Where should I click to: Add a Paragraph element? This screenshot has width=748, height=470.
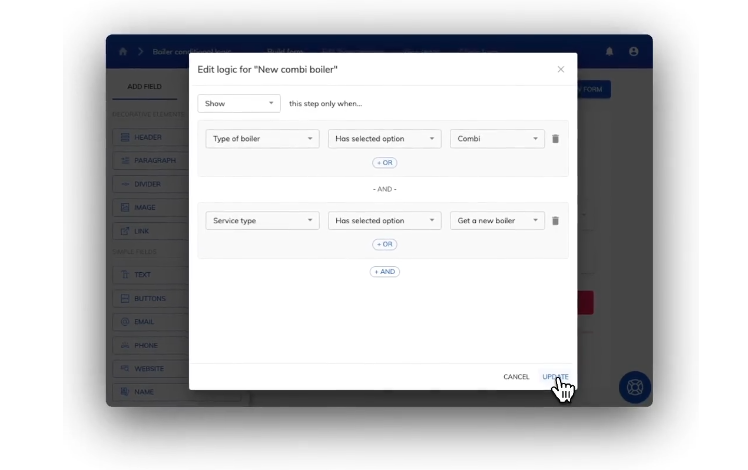tap(151, 160)
